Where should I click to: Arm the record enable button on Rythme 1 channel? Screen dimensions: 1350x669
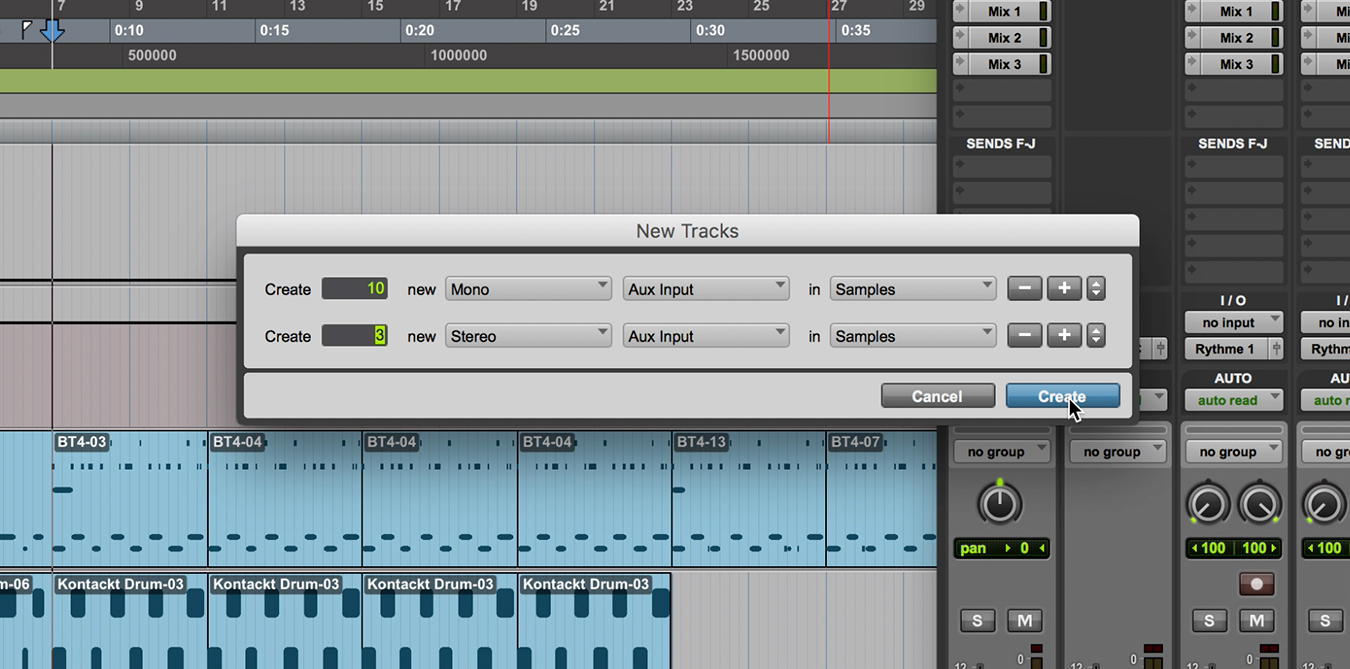point(1257,583)
